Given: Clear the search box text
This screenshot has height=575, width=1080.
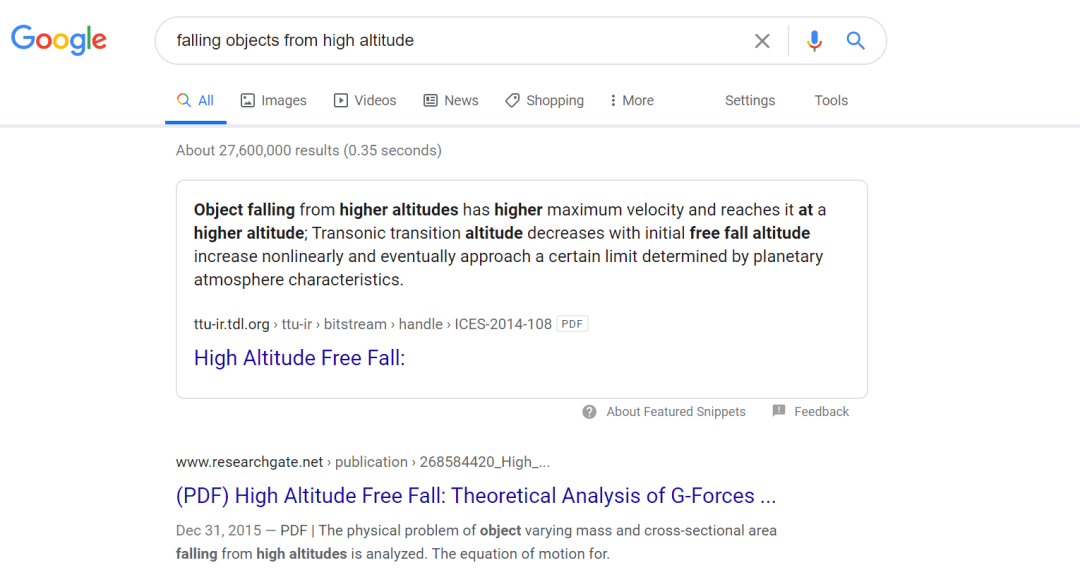Looking at the screenshot, I should click(762, 41).
